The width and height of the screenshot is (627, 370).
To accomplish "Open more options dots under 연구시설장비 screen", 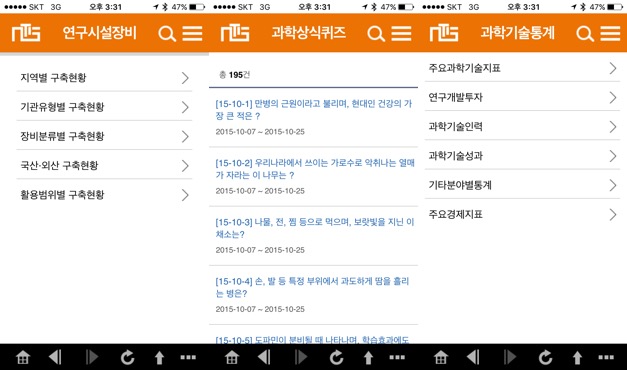I will pyautogui.click(x=188, y=357).
